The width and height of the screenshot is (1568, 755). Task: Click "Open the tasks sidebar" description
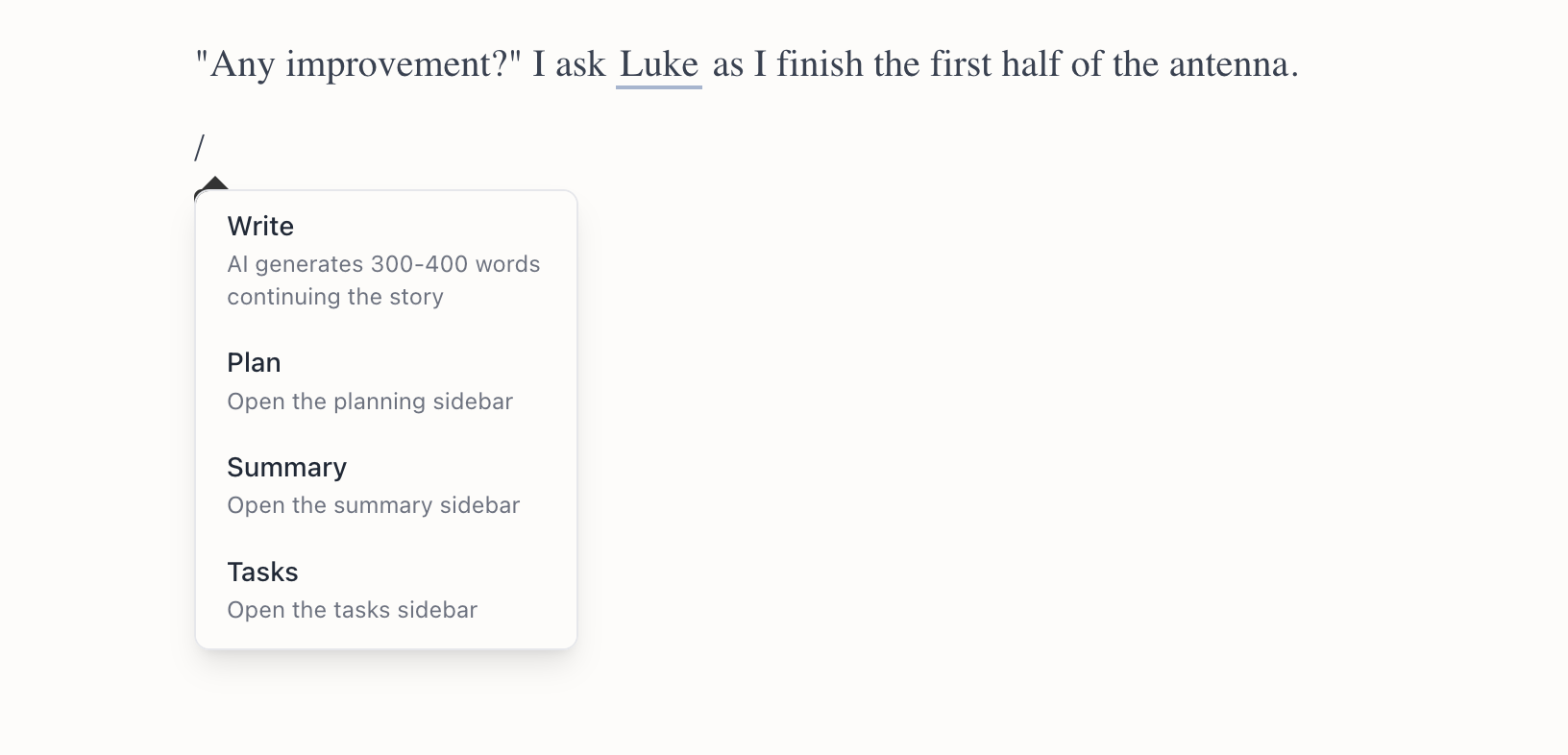pos(352,610)
